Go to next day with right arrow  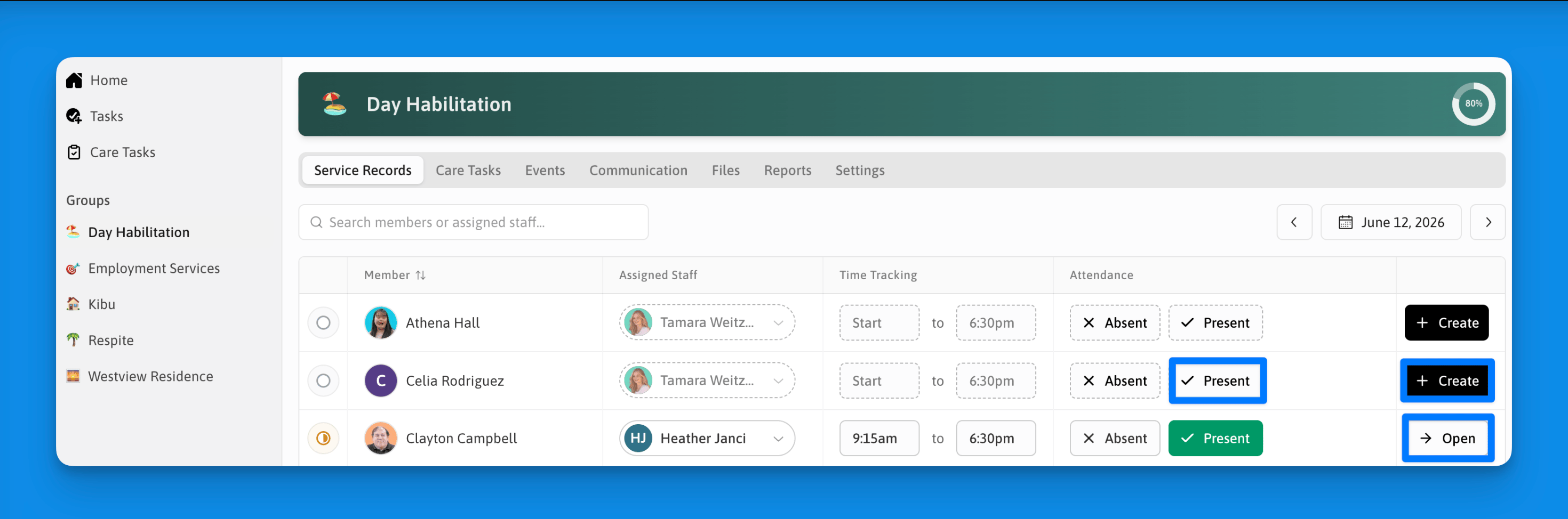[1487, 222]
